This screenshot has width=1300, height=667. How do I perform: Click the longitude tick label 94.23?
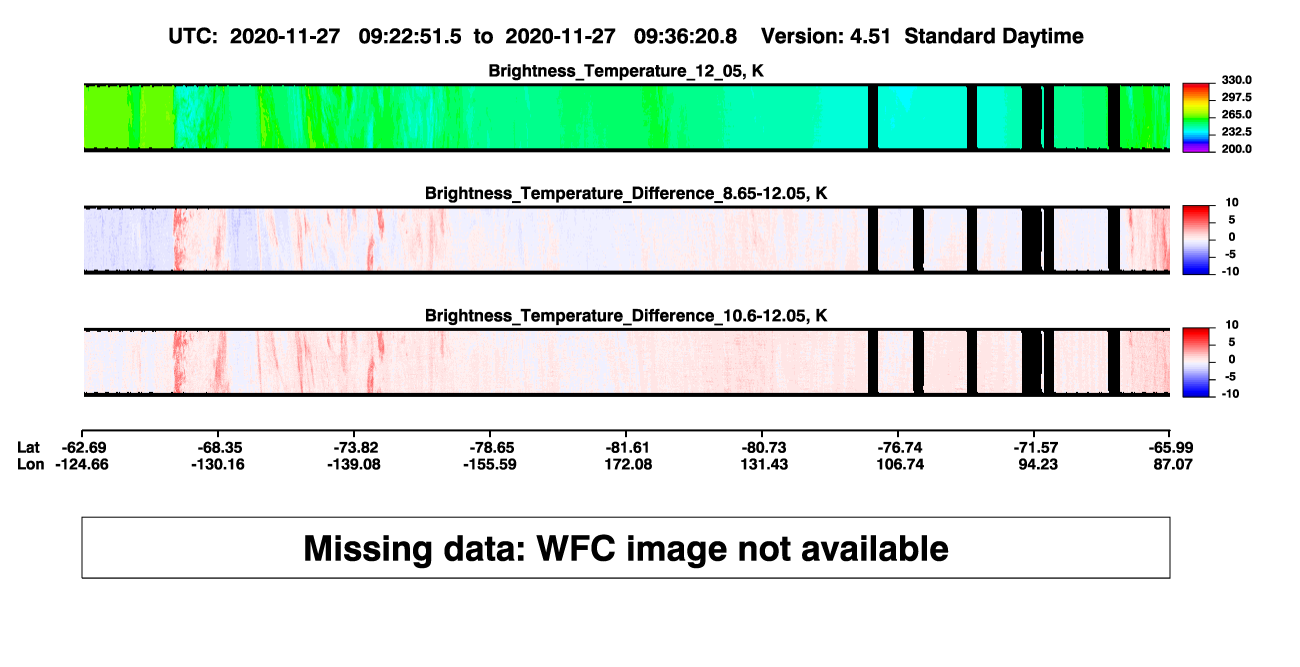[x=1037, y=464]
